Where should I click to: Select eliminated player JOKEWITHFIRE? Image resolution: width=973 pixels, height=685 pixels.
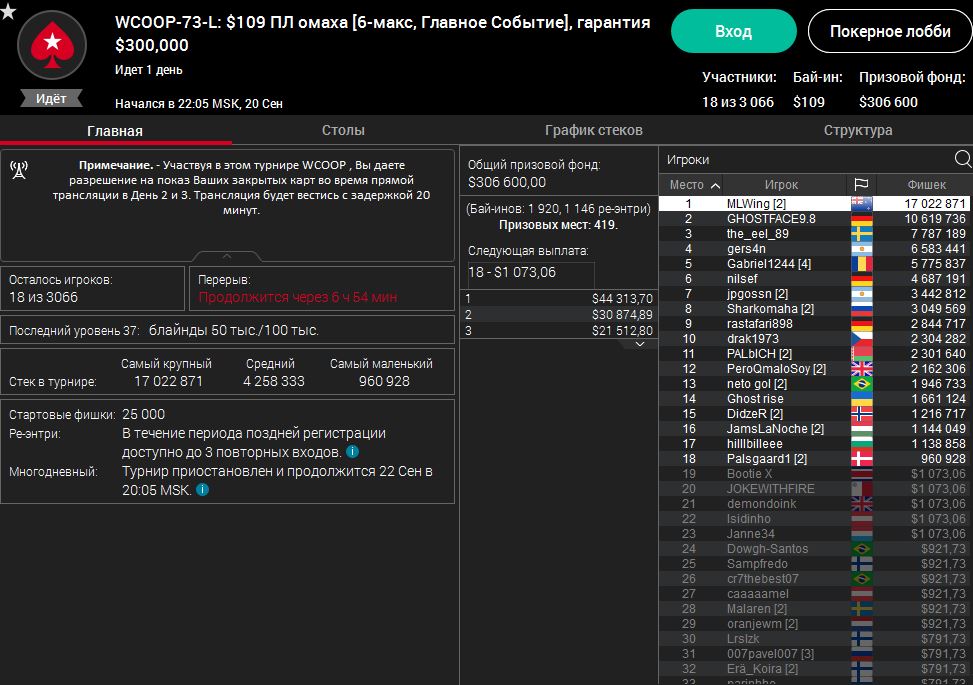(x=815, y=488)
